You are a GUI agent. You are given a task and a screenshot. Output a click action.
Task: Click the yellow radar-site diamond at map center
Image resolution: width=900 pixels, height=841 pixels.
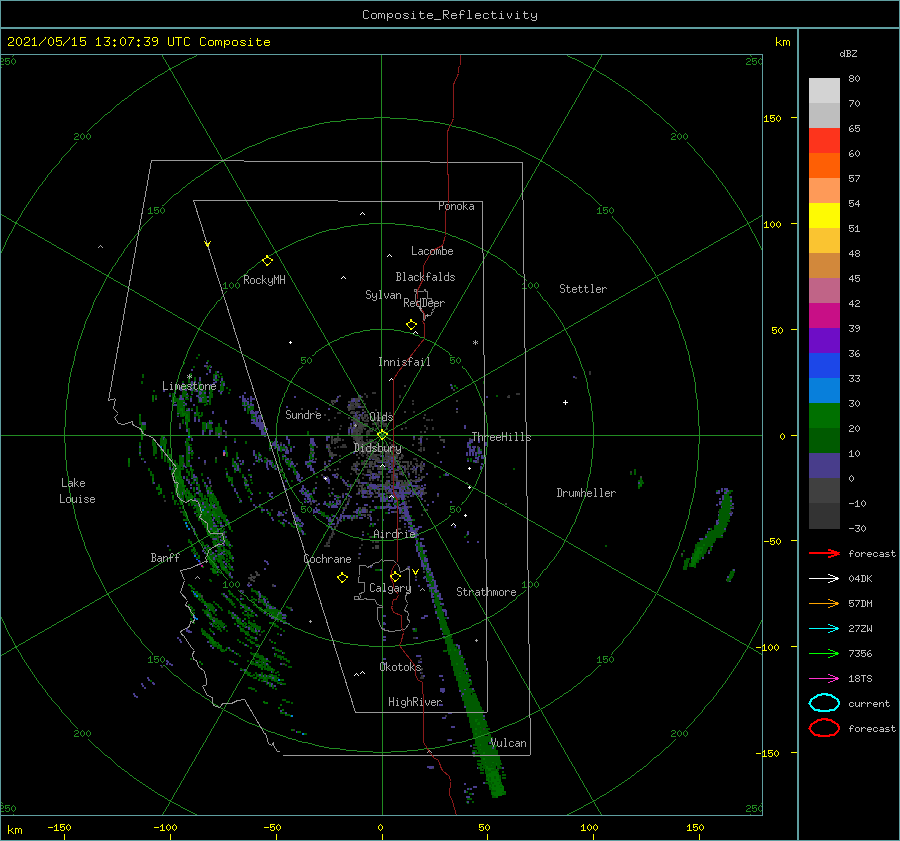(382, 435)
